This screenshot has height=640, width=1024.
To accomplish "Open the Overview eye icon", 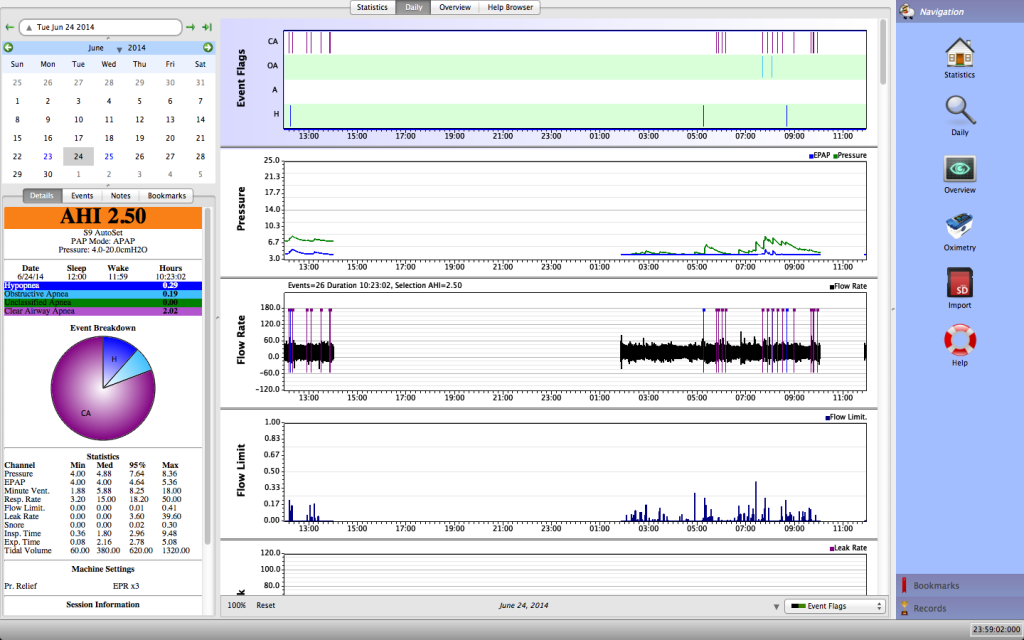I will tap(959, 168).
